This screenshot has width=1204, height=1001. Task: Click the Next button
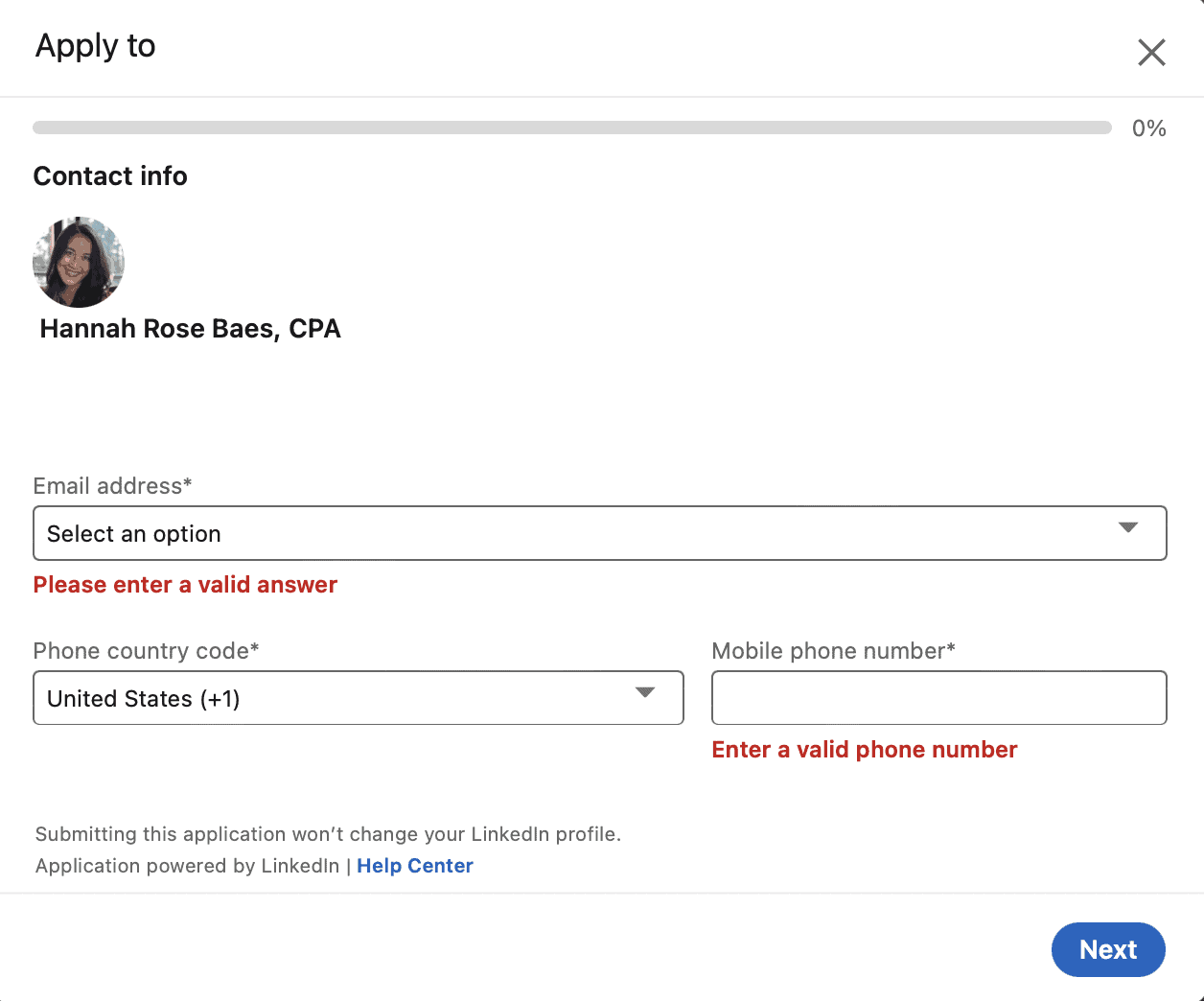coord(1108,949)
